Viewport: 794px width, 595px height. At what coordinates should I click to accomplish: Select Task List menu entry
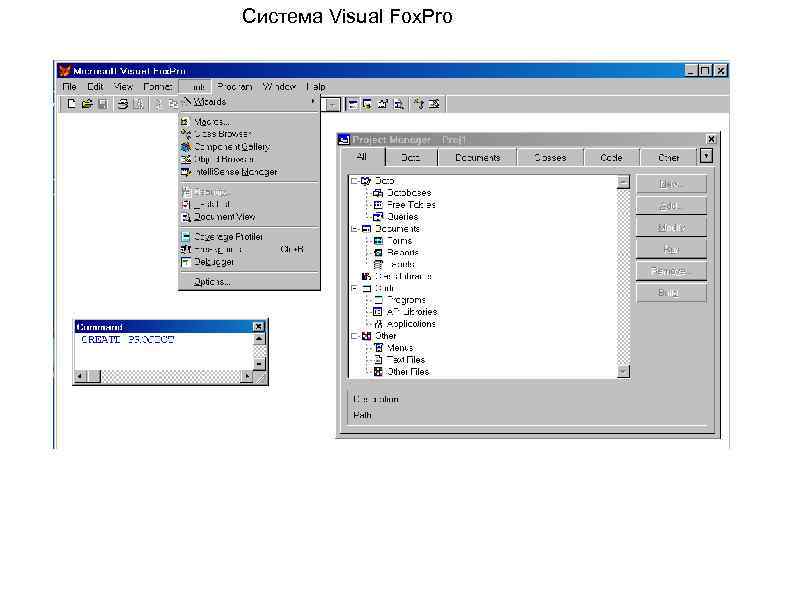249,204
